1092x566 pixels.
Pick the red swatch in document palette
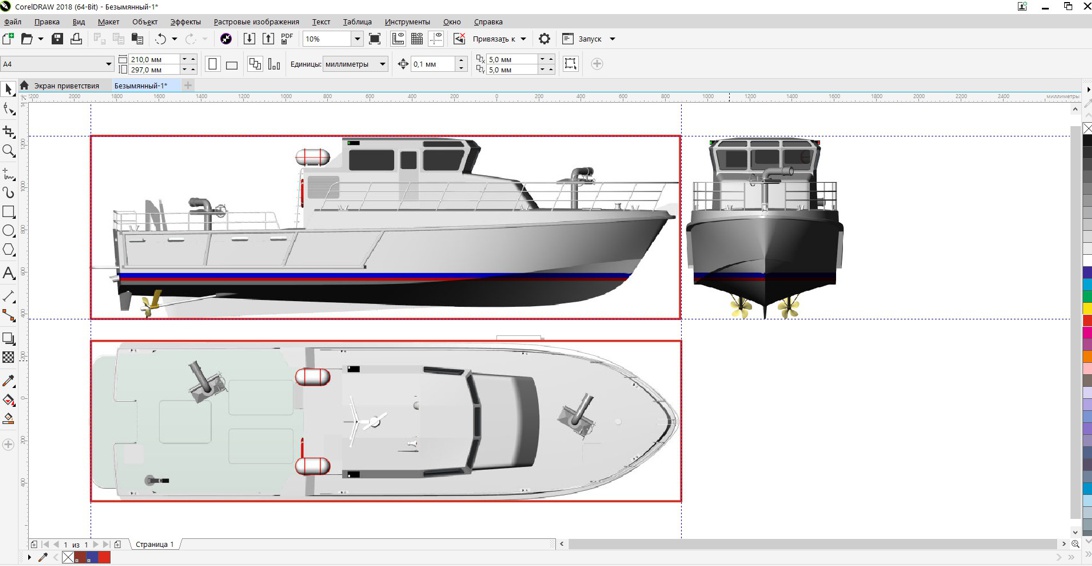coord(104,557)
